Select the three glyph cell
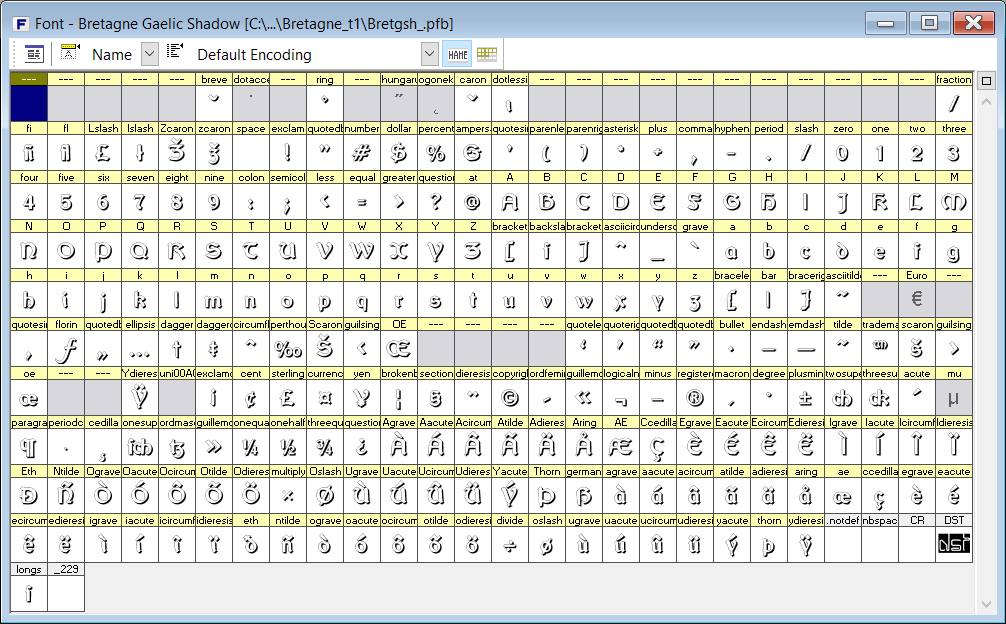 coord(953,153)
